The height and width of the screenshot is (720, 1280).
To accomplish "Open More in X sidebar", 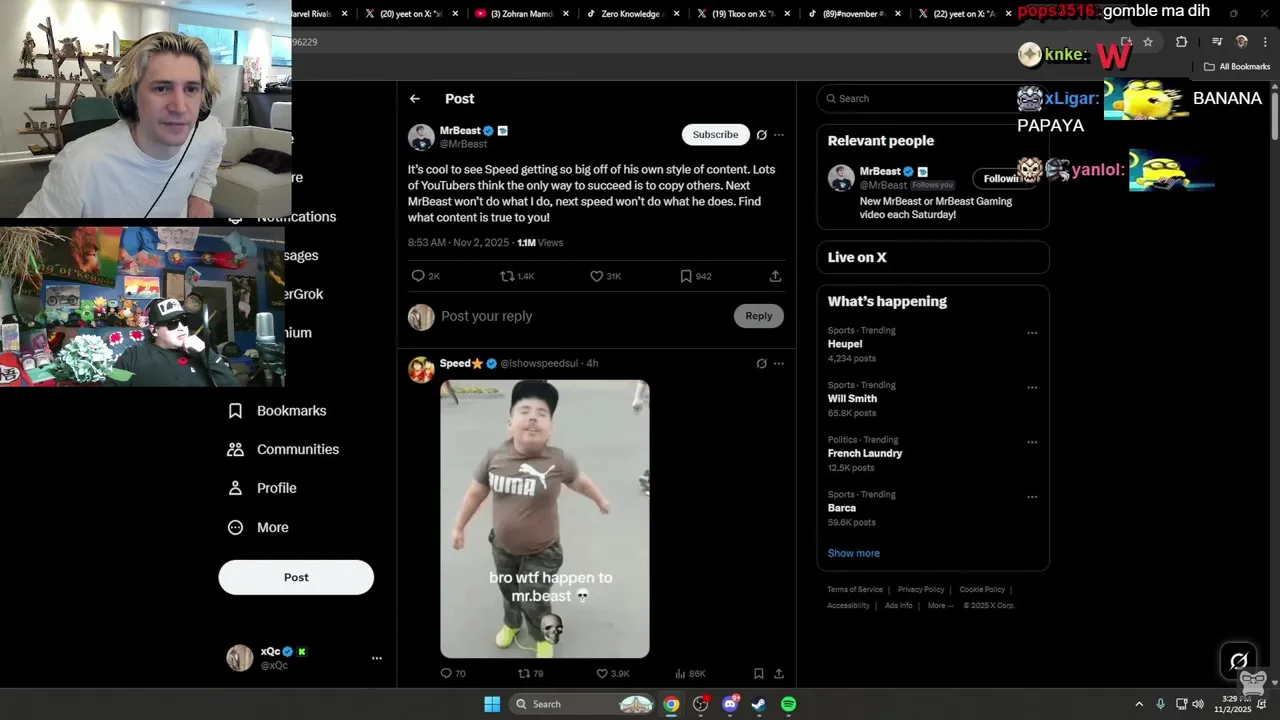I will [258, 528].
